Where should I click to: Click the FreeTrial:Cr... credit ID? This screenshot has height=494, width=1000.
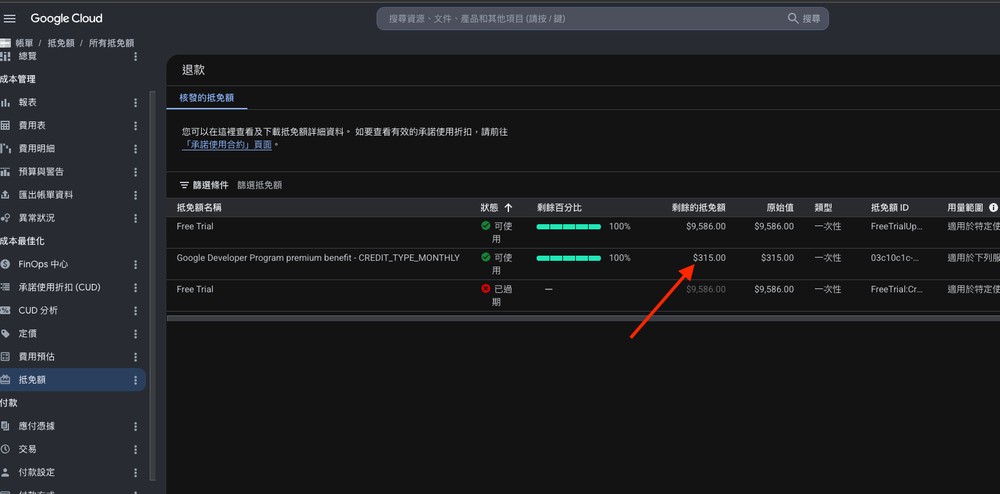[897, 289]
